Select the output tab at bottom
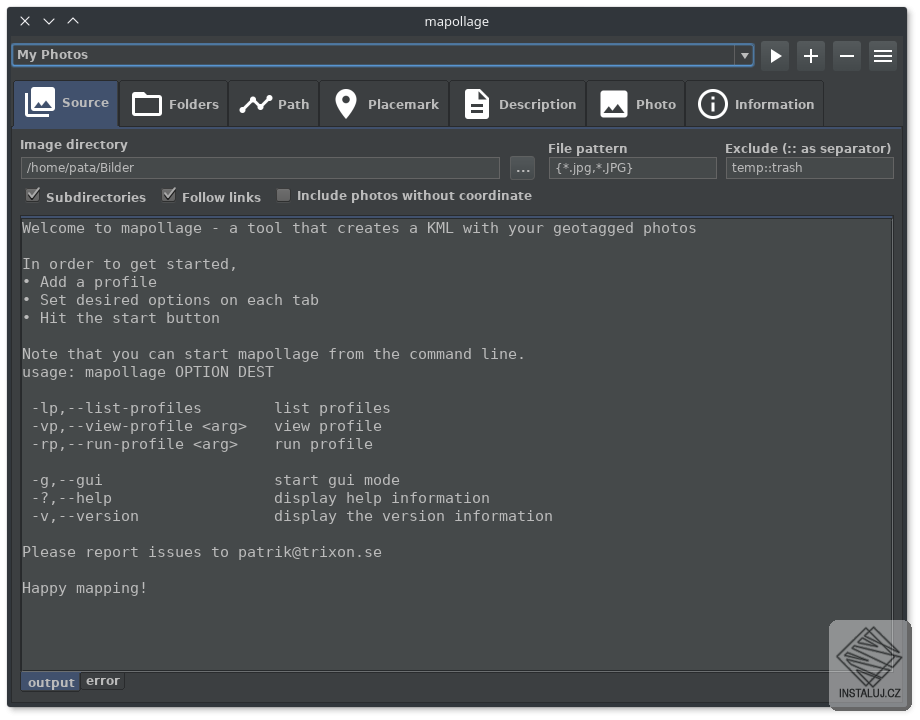The image size is (920, 720). [x=50, y=682]
